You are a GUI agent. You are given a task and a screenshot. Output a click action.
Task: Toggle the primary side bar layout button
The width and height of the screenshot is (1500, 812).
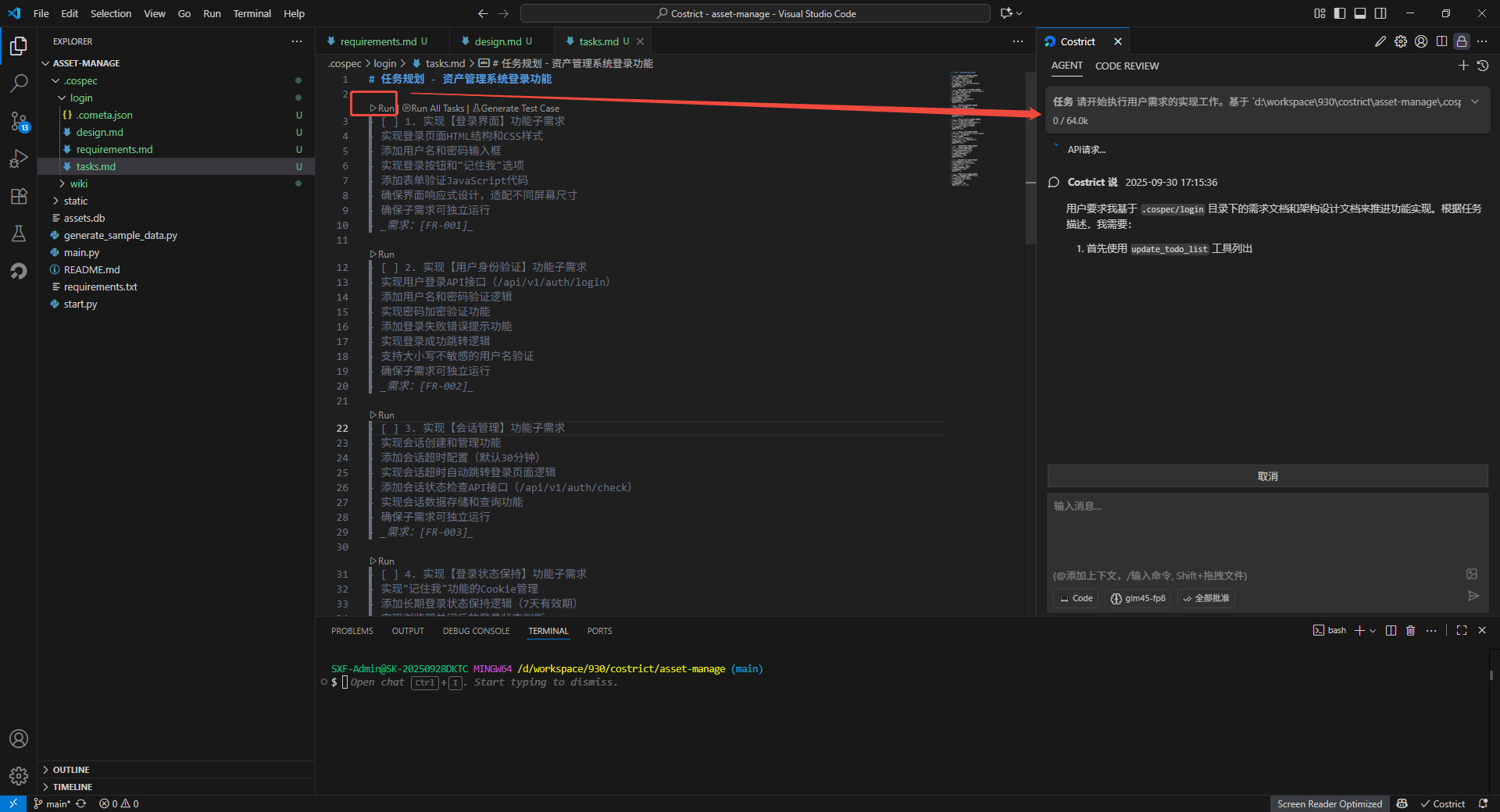tap(1340, 13)
